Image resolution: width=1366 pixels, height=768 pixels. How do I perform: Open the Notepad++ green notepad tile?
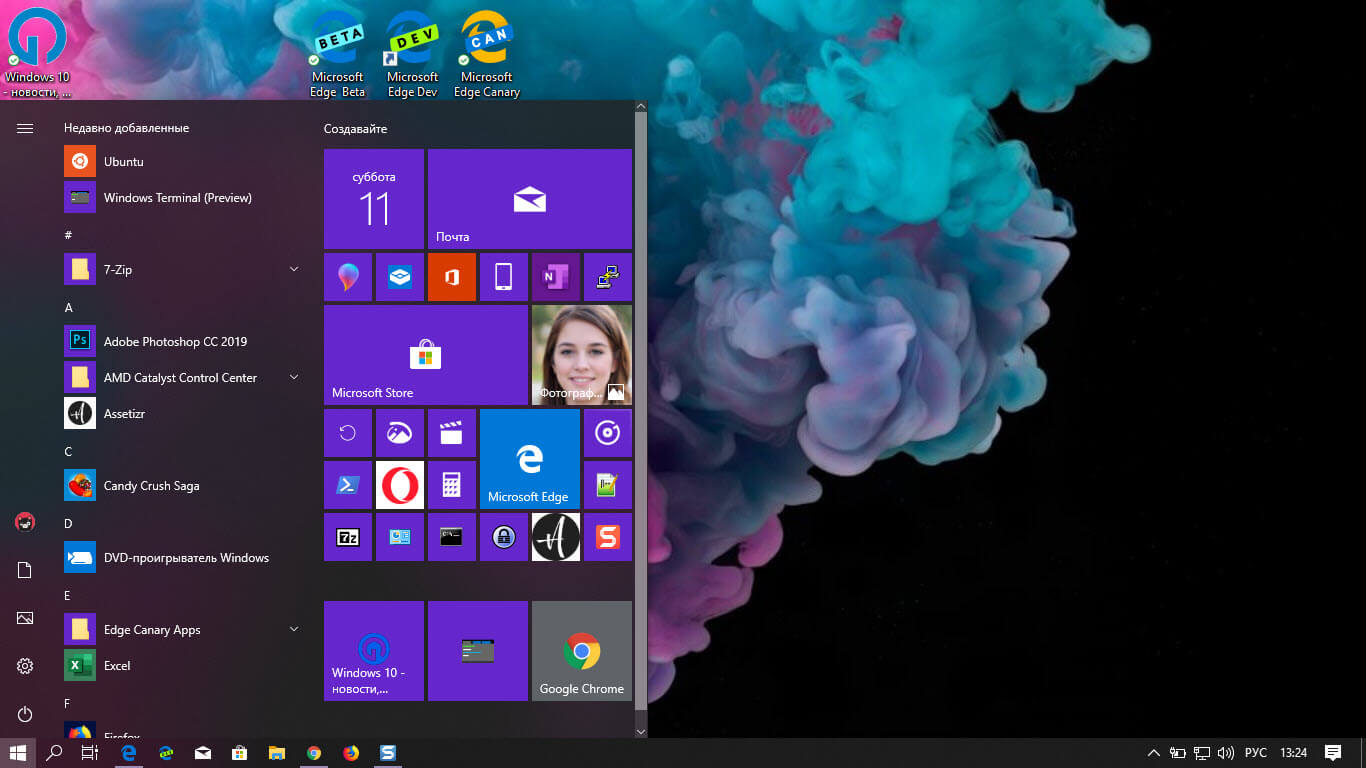tap(608, 485)
